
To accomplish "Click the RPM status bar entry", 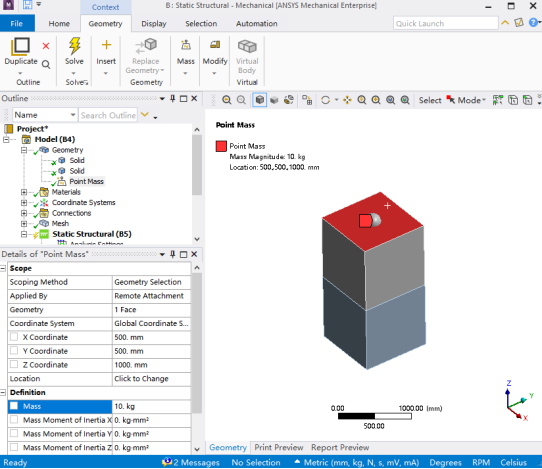I will [481, 462].
